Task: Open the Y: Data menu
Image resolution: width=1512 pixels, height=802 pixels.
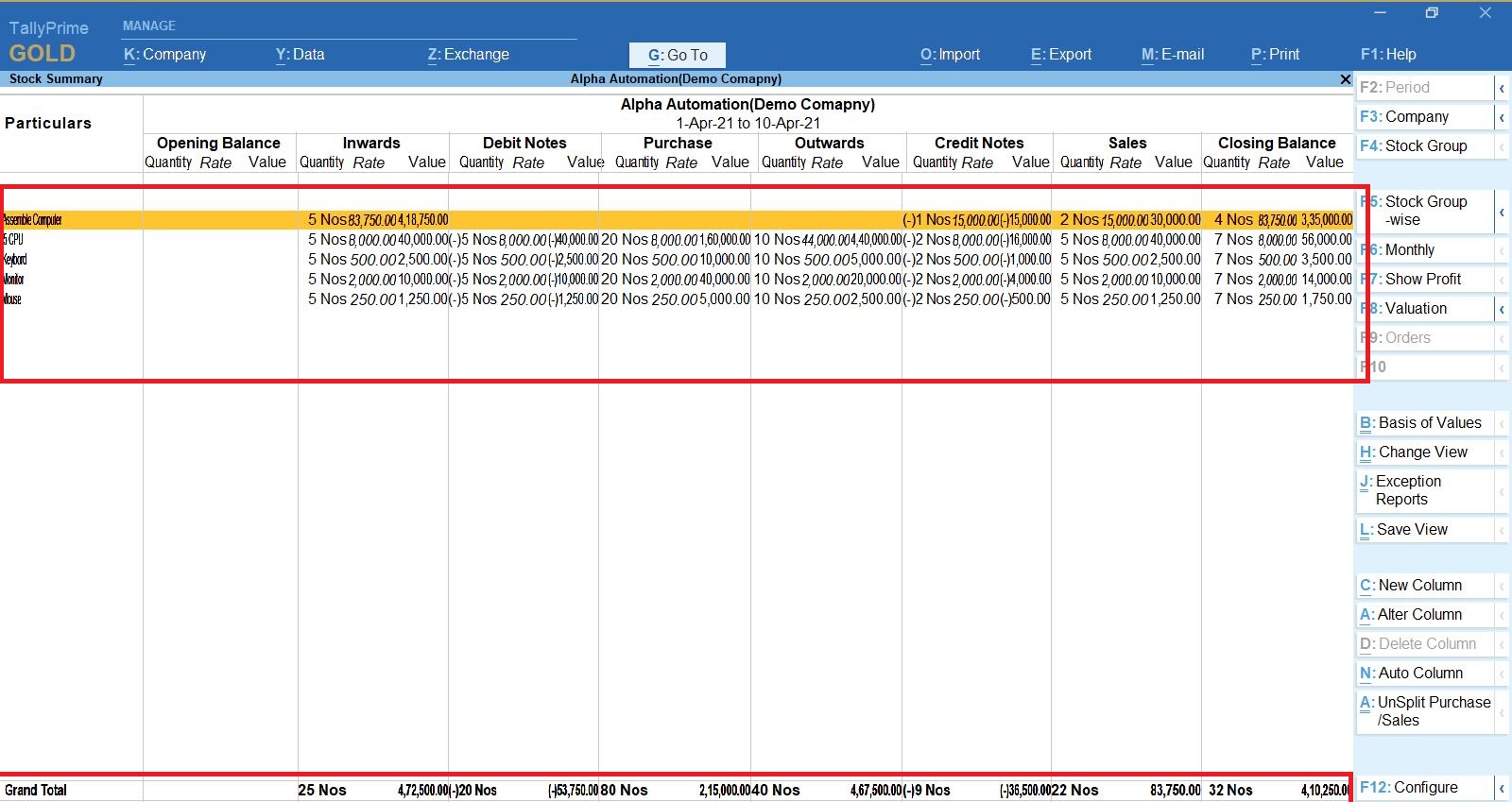Action: [x=300, y=55]
